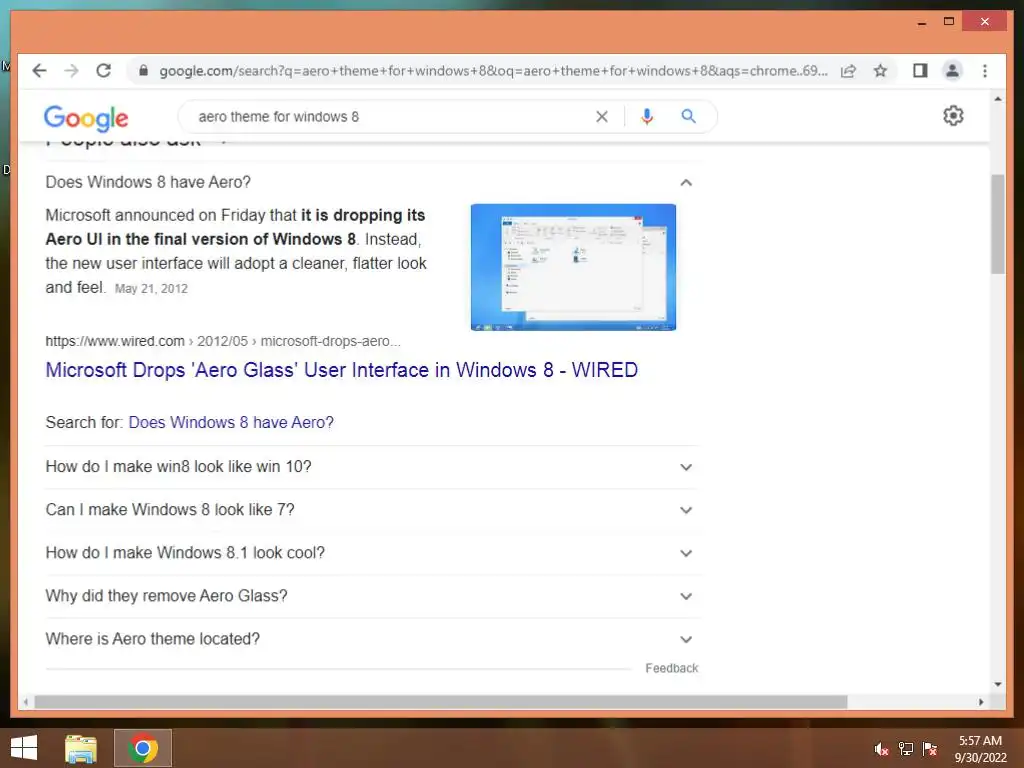Bookmark this page with the star
1024x768 pixels.
[880, 71]
